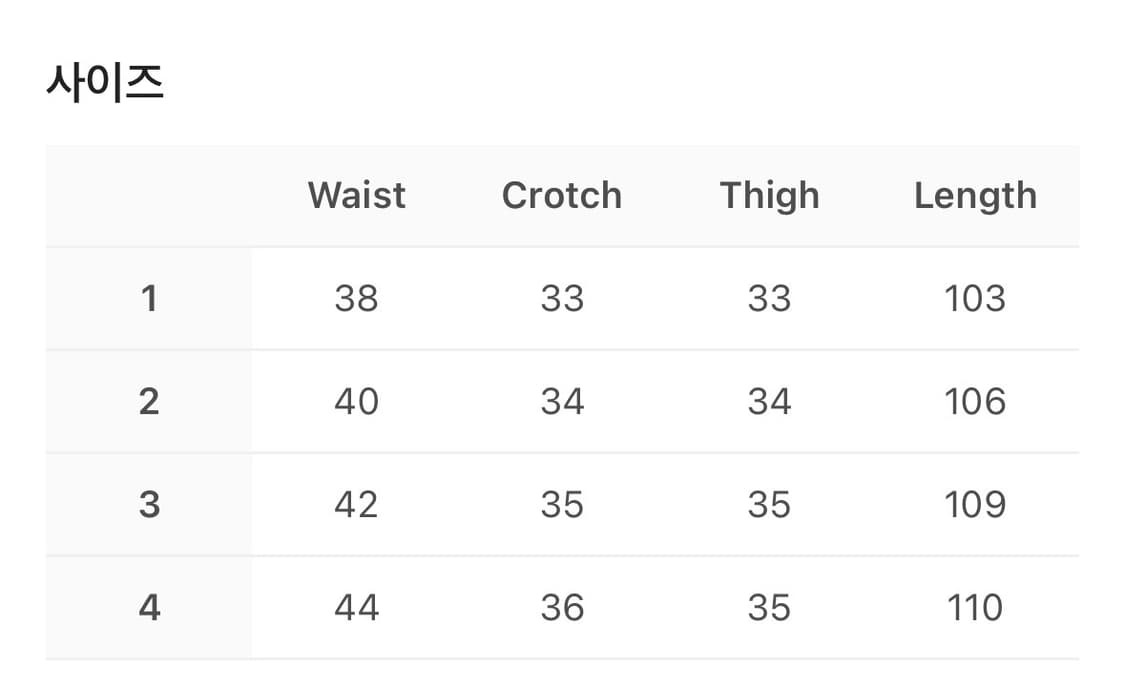
Task: Click the Thigh column header
Action: [x=769, y=195]
